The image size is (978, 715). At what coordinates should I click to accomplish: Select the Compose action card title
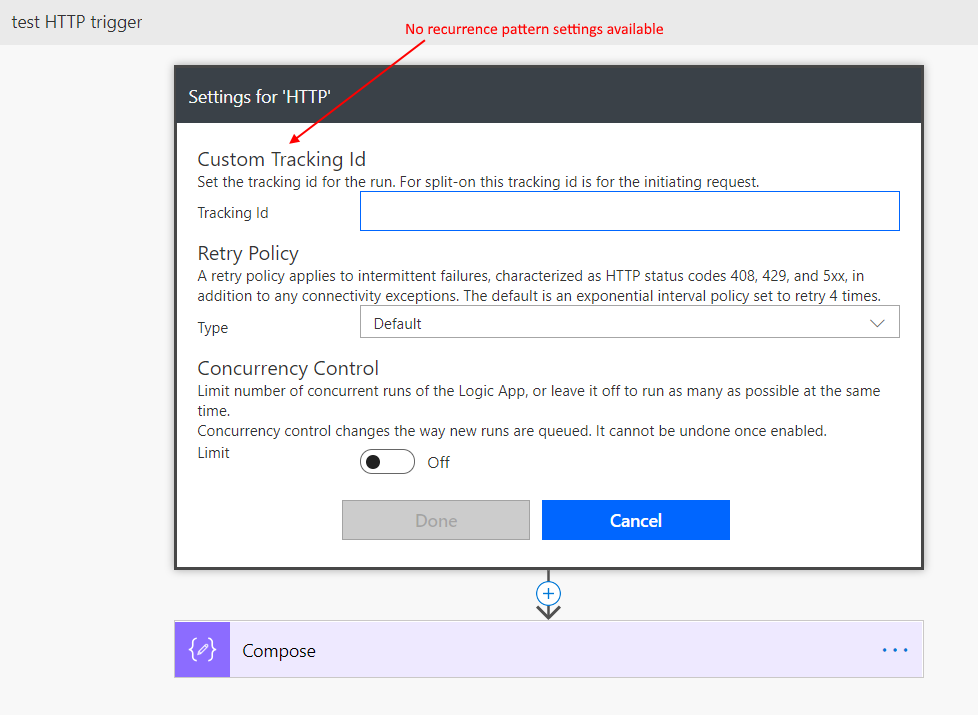279,651
